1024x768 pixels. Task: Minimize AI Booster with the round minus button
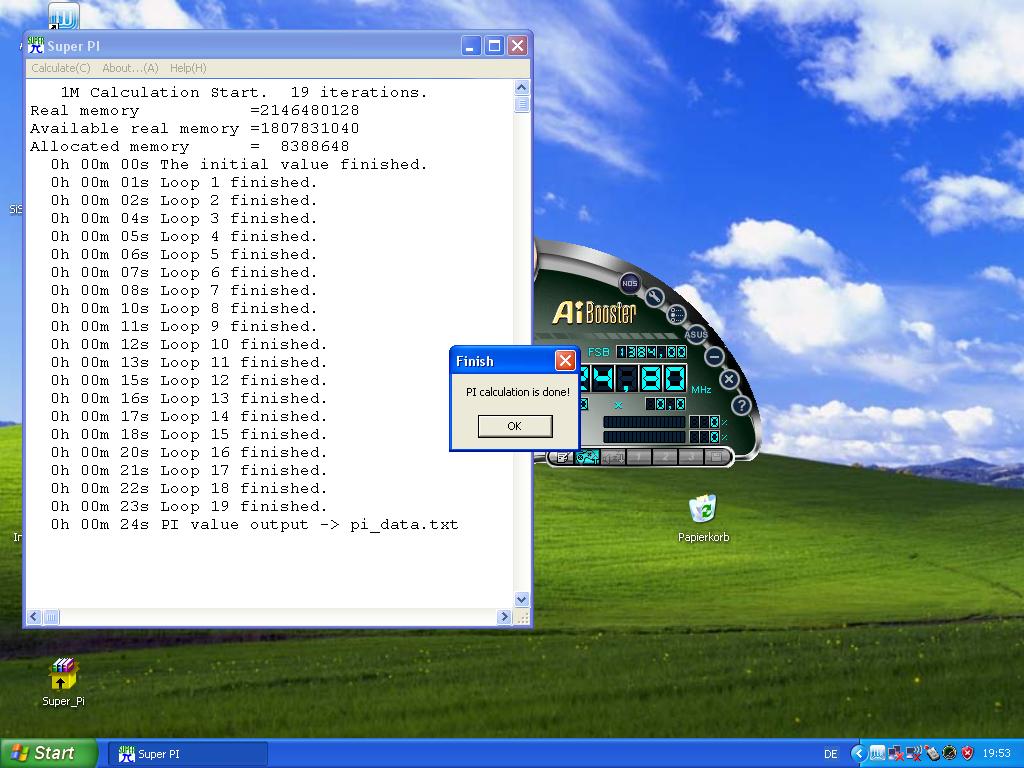point(714,357)
